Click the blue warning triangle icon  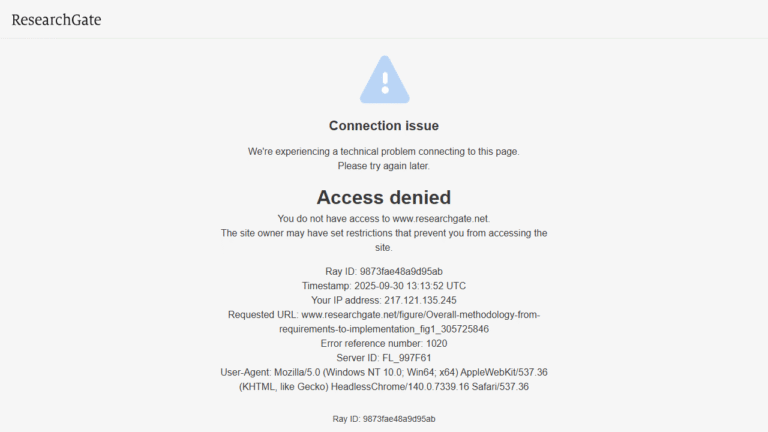point(384,79)
